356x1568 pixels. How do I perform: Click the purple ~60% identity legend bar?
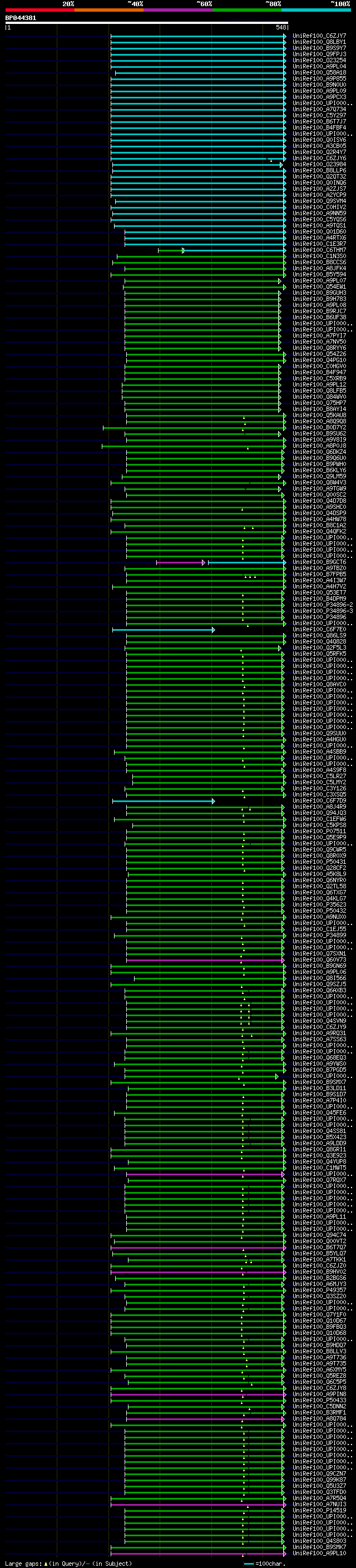coord(179,10)
